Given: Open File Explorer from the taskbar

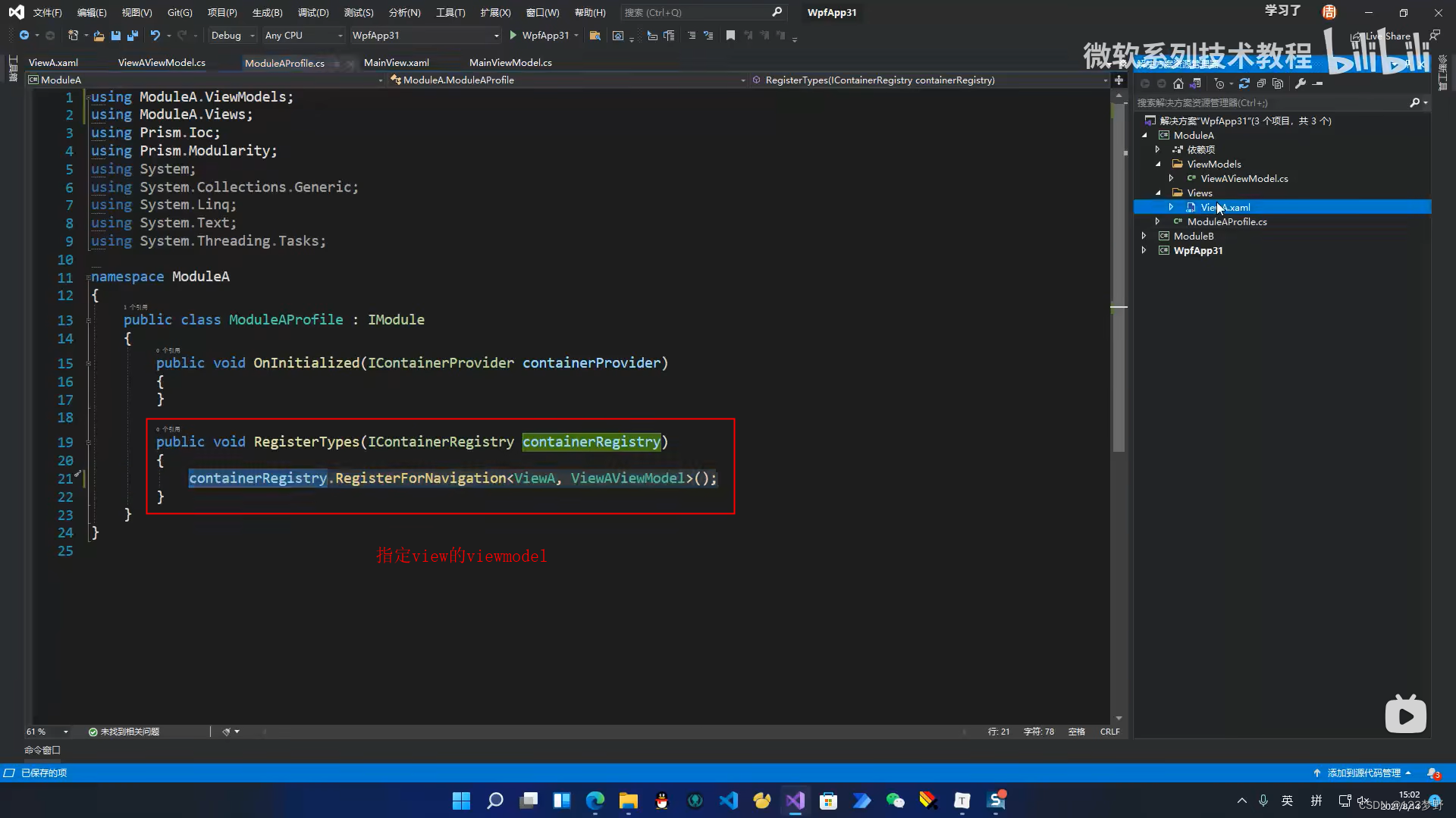Looking at the screenshot, I should pos(628,801).
